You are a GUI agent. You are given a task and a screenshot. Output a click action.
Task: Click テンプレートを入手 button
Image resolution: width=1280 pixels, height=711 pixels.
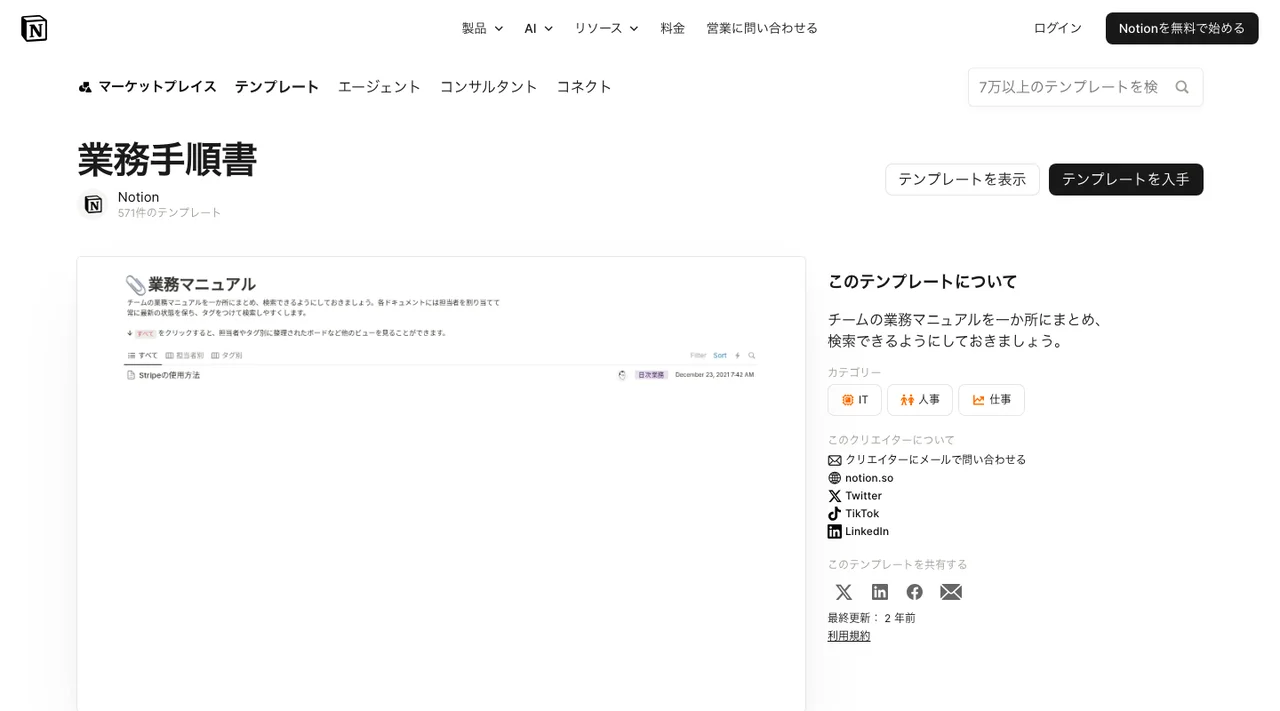(x=1126, y=179)
